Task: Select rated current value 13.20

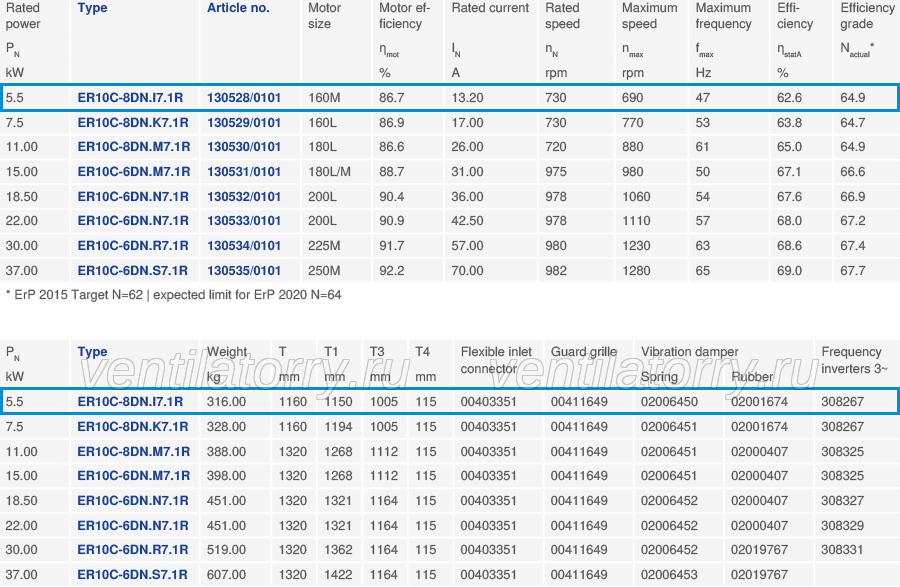Action: 467,98
